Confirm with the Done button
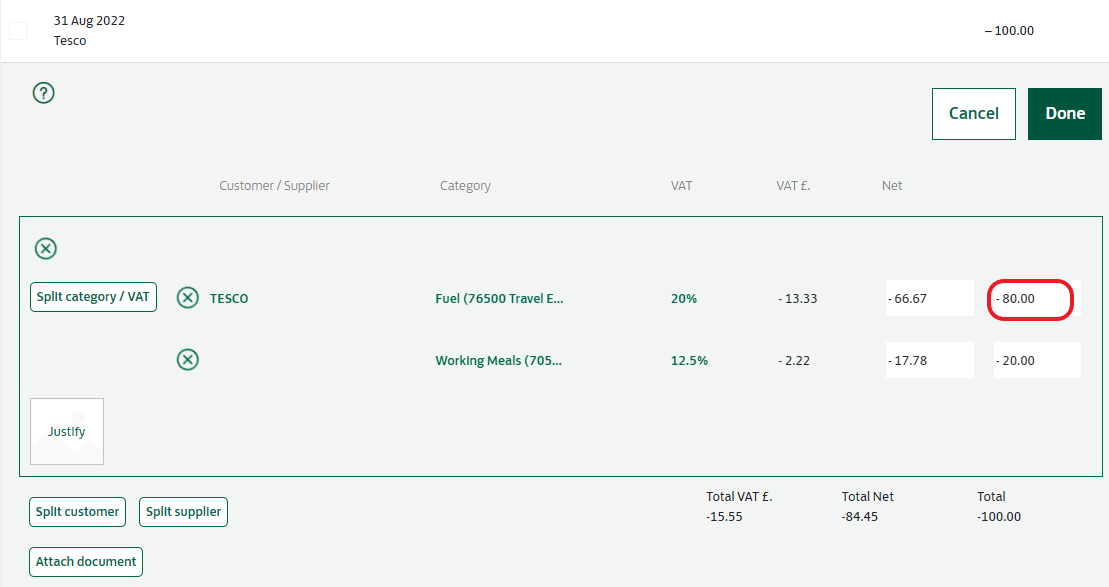Image resolution: width=1109 pixels, height=587 pixels. point(1064,113)
